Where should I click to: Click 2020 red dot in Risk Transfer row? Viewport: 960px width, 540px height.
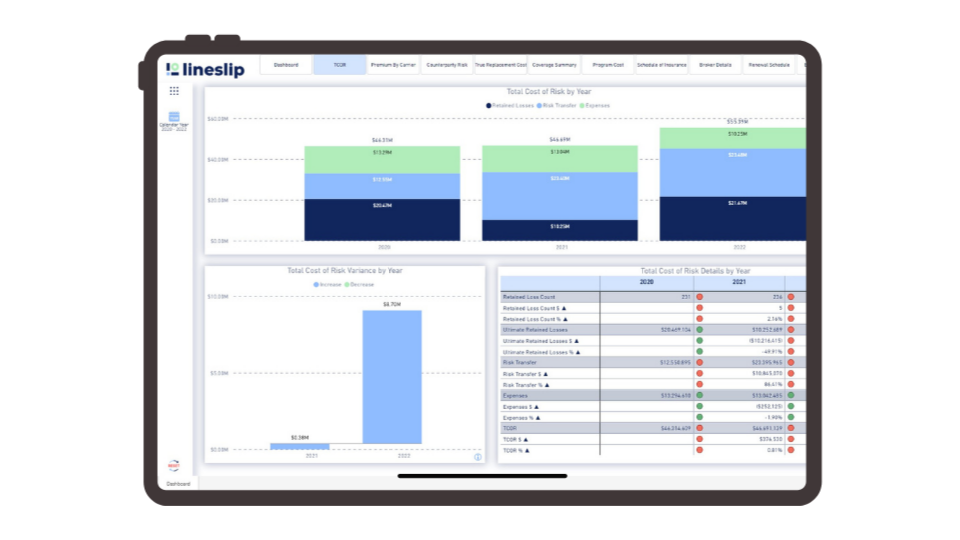[699, 362]
